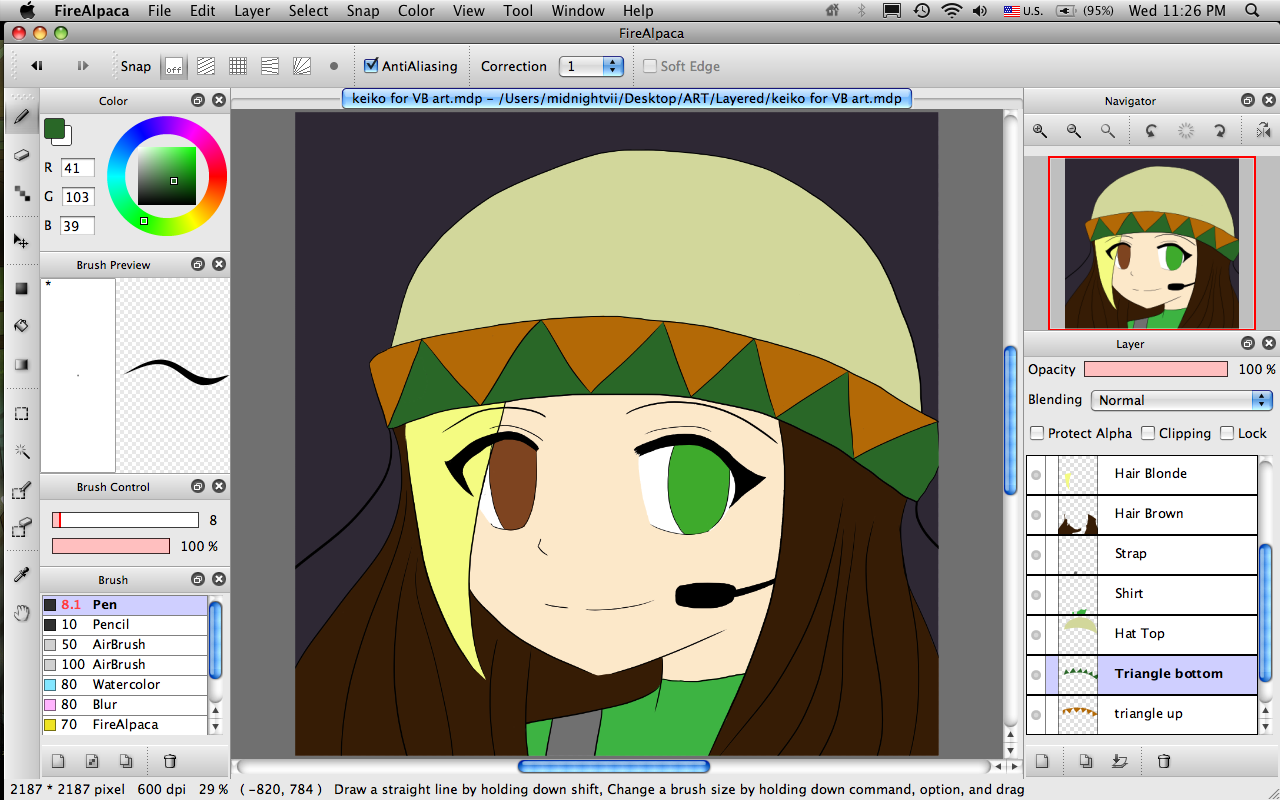1280x800 pixels.
Task: Zoom in using the Navigator magnifier
Action: coord(1040,131)
